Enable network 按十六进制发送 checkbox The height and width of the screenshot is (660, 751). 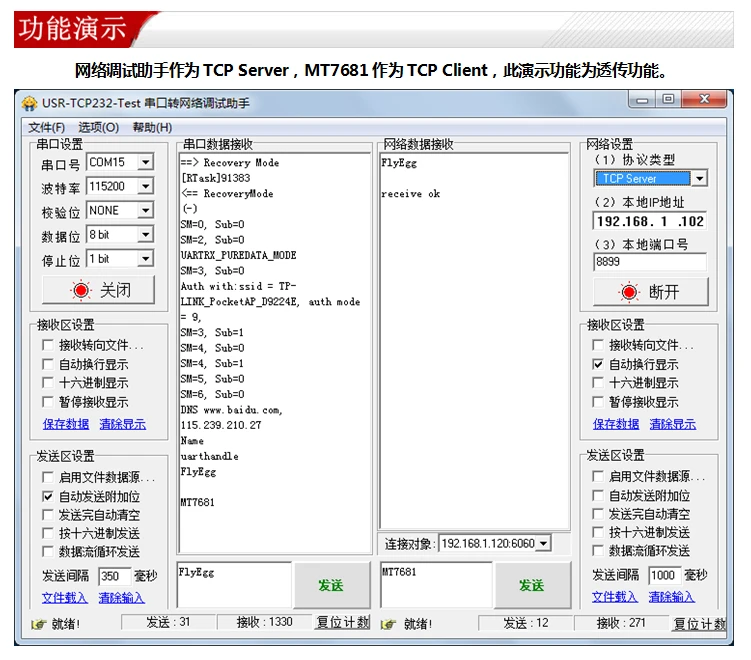click(597, 532)
